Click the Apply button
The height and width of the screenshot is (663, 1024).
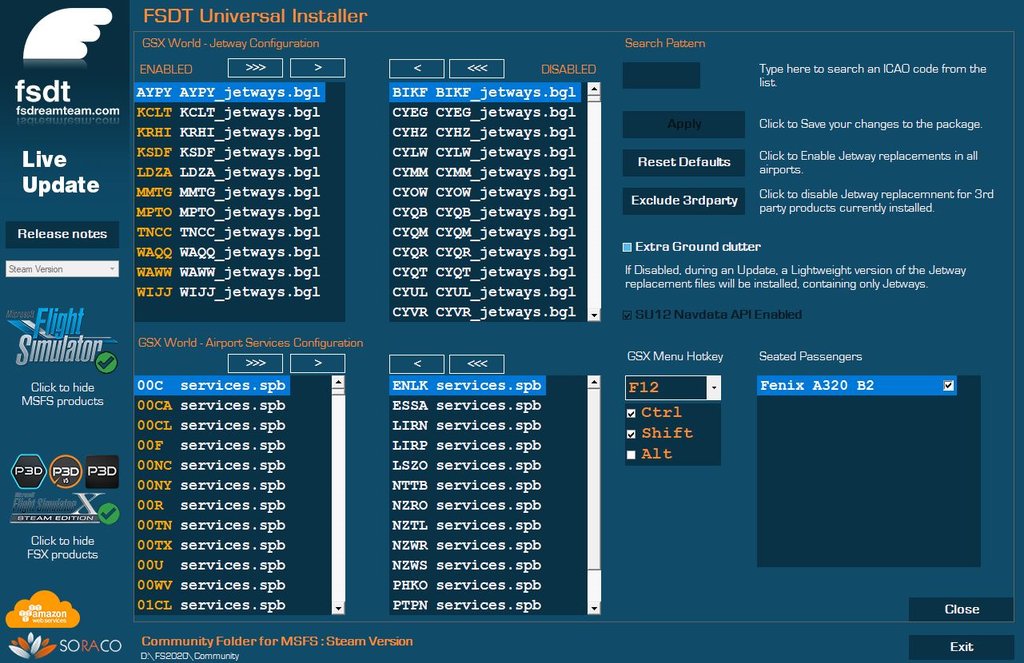pos(684,124)
